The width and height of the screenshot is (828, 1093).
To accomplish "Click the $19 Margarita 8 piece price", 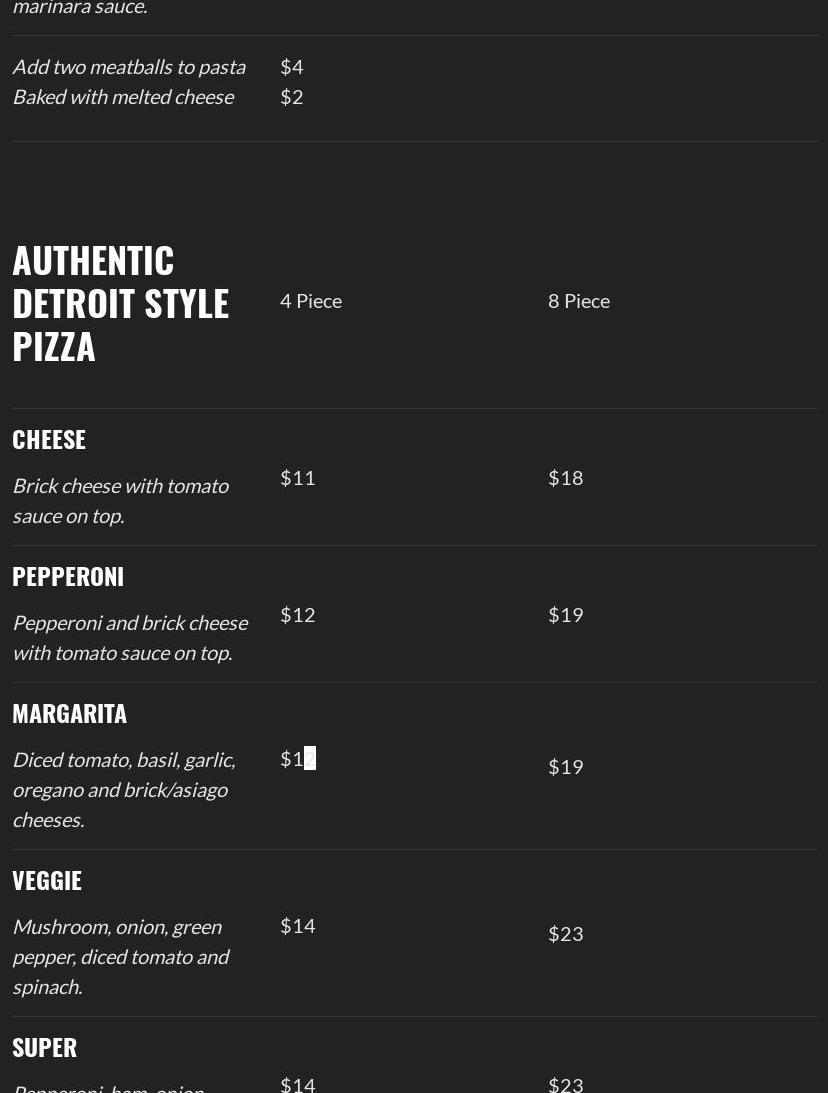I will [x=565, y=767].
